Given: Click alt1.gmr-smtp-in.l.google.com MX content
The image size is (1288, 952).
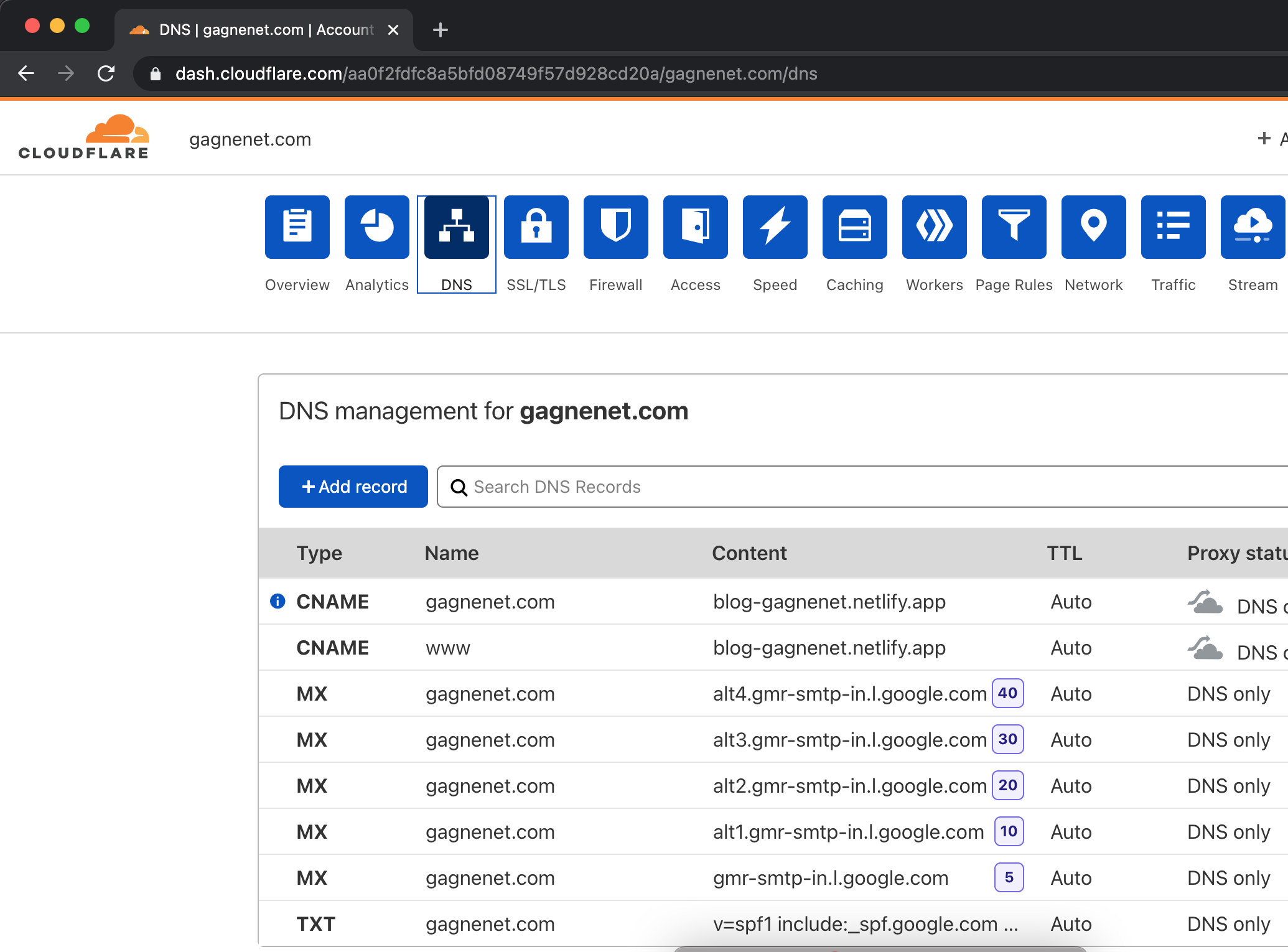Looking at the screenshot, I should click(x=849, y=833).
